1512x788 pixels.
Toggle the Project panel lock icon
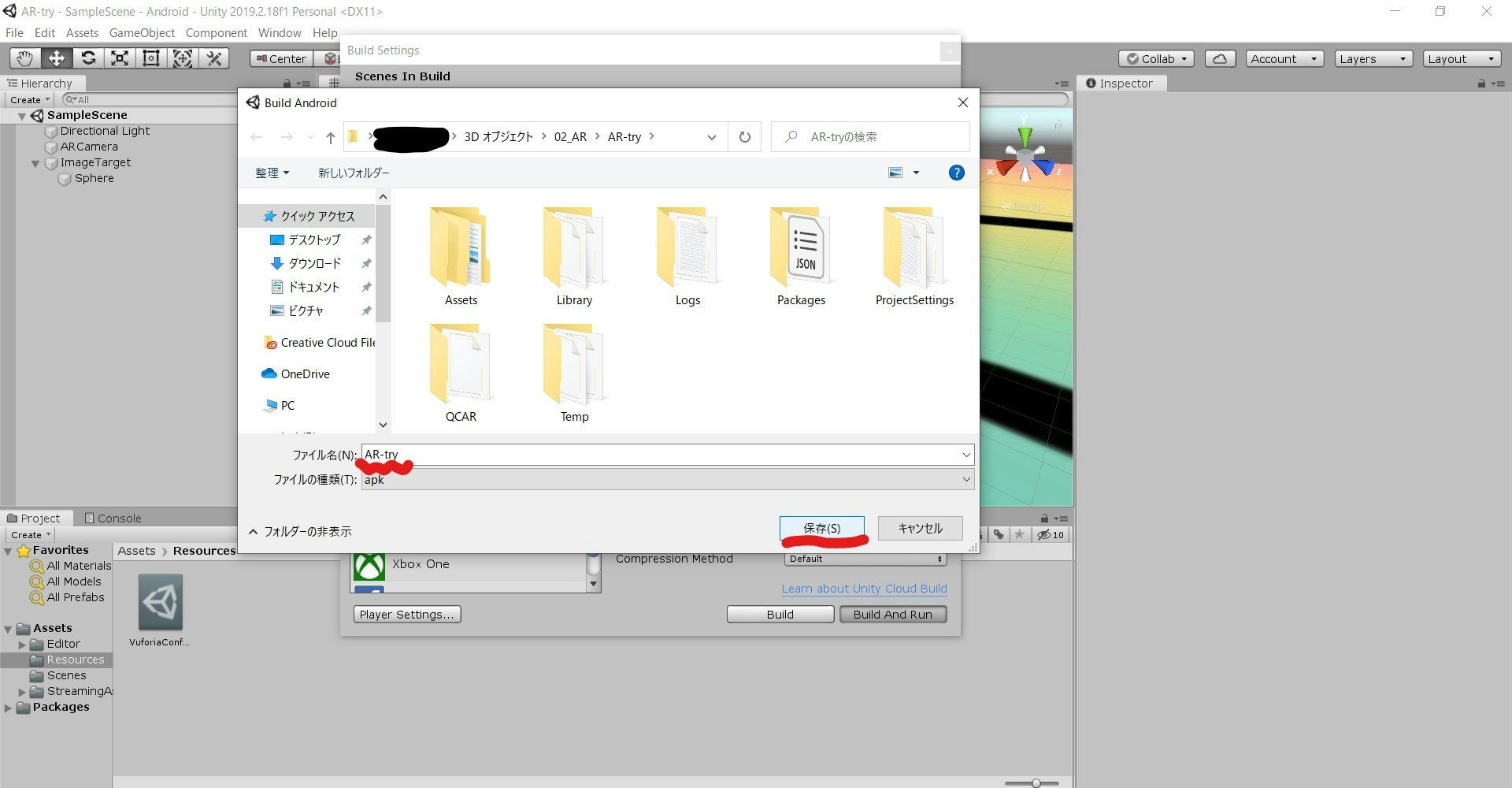(1044, 519)
